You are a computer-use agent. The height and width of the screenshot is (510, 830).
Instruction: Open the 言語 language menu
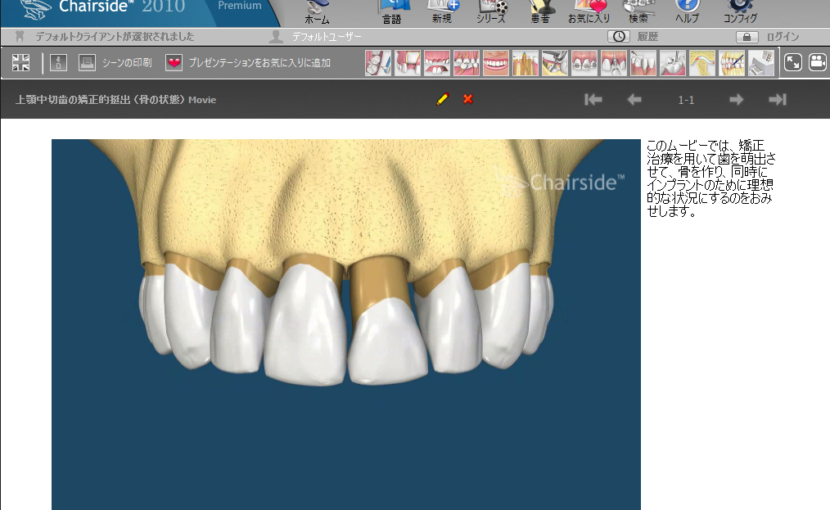(391, 11)
